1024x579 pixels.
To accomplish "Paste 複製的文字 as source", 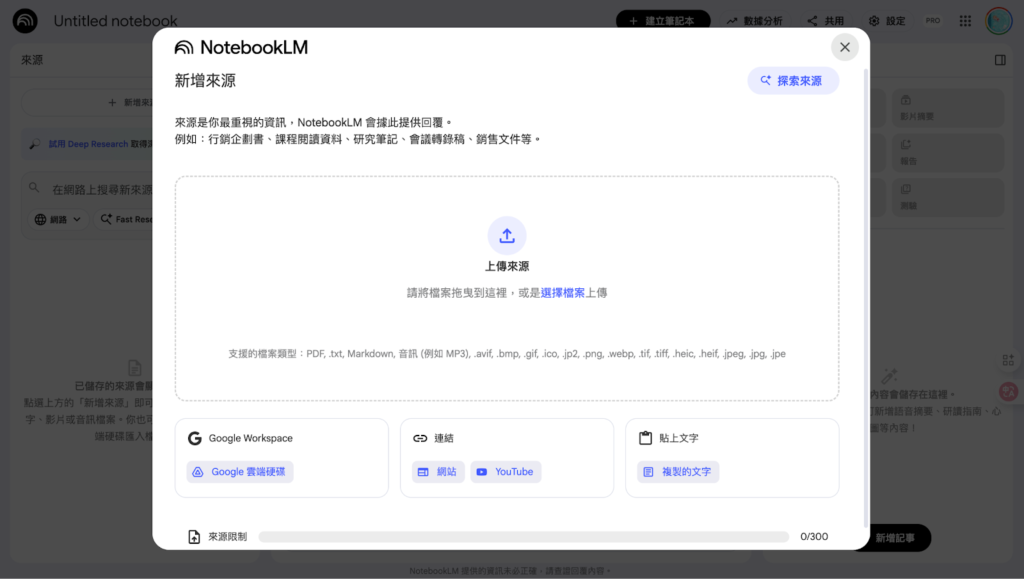I will coord(677,472).
